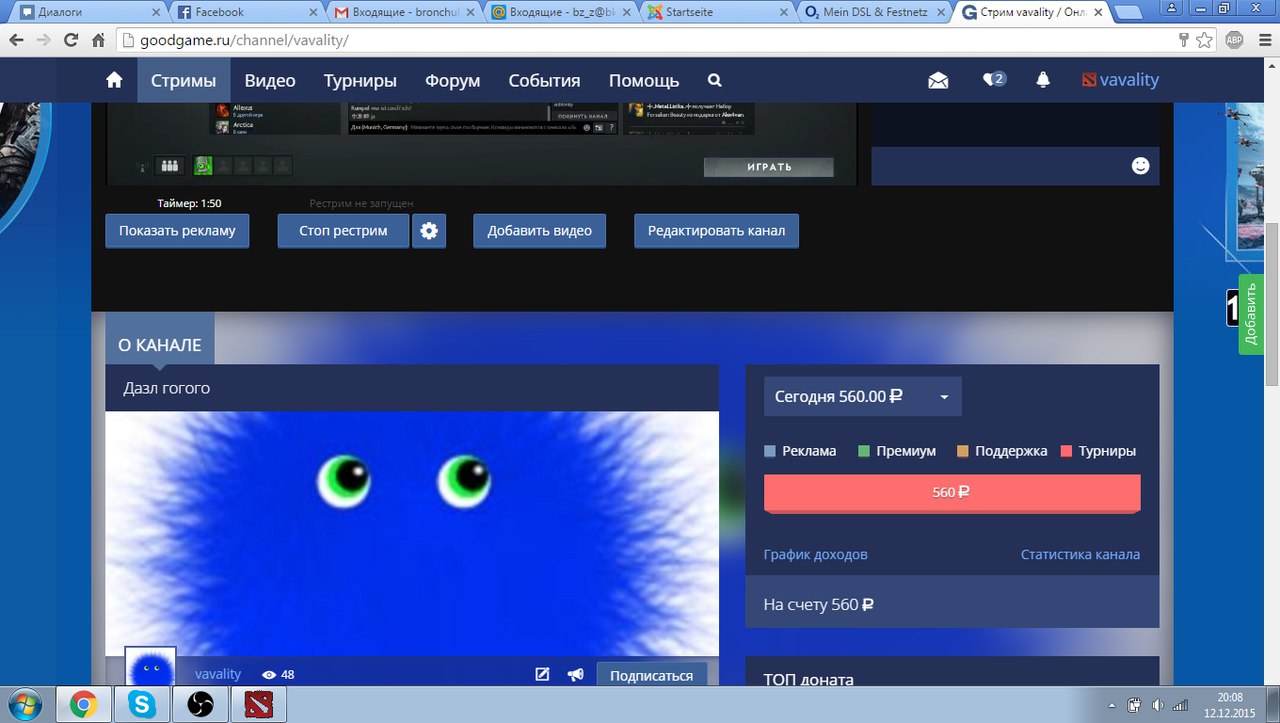The image size is (1280, 723).
Task: Switch to the Startseite browser tab
Action: click(716, 12)
